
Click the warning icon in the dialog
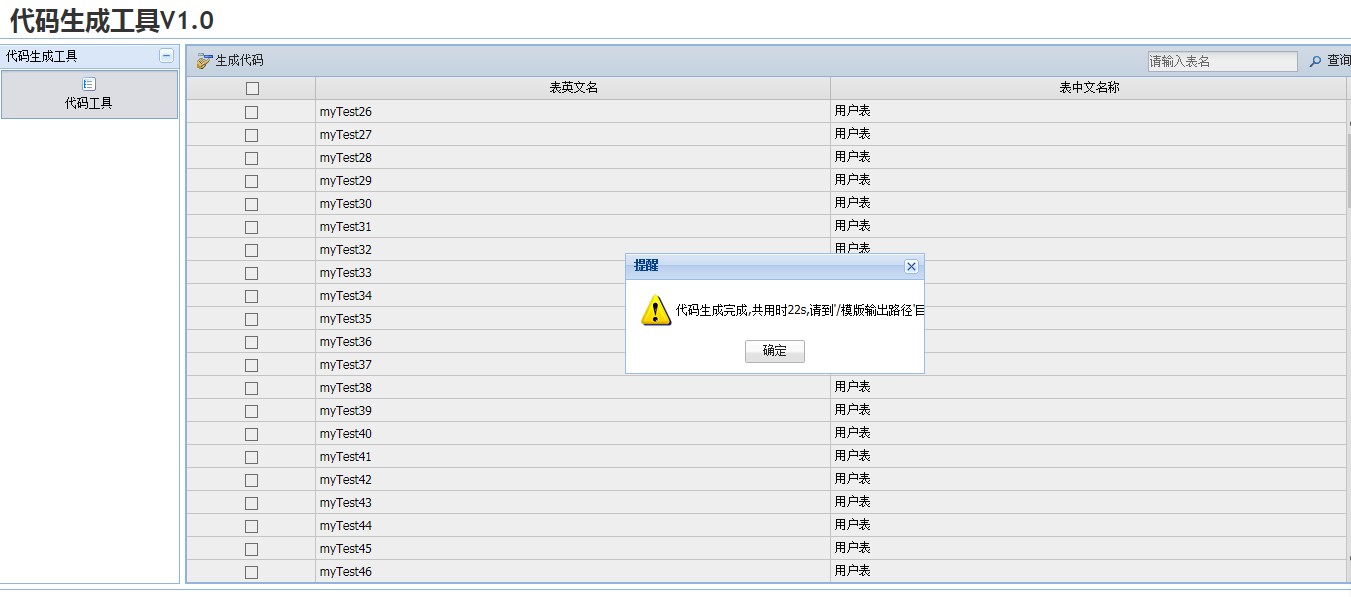click(x=656, y=310)
